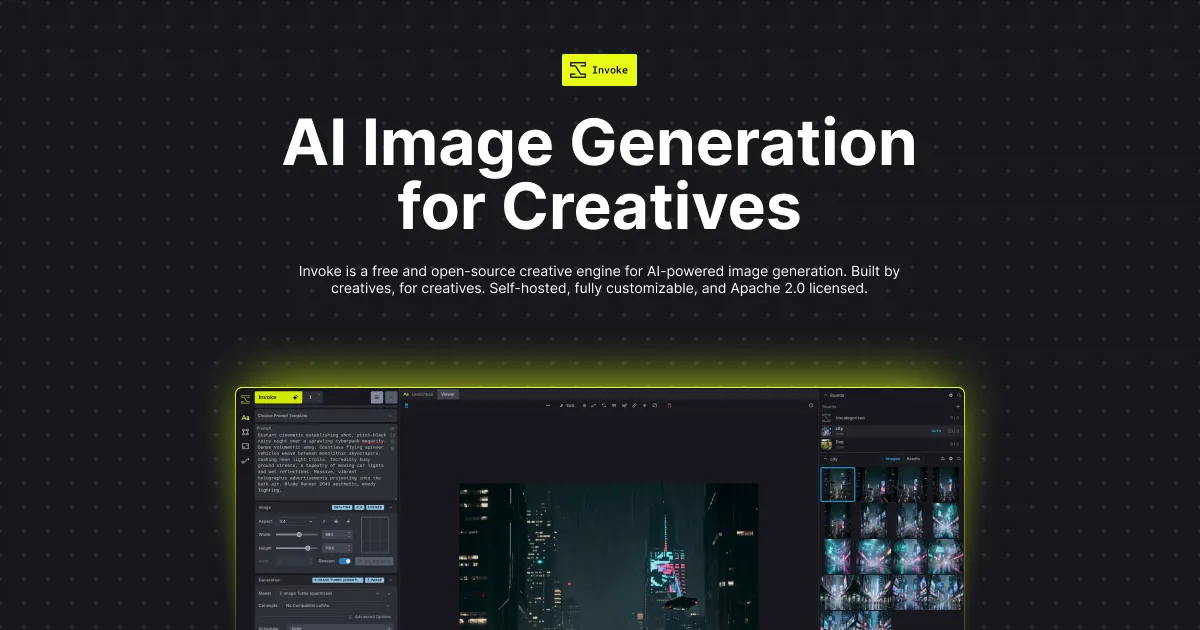Image resolution: width=1200 pixels, height=630 pixels.
Task: Click the recall prompts quote icon
Action: pyautogui.click(x=614, y=405)
